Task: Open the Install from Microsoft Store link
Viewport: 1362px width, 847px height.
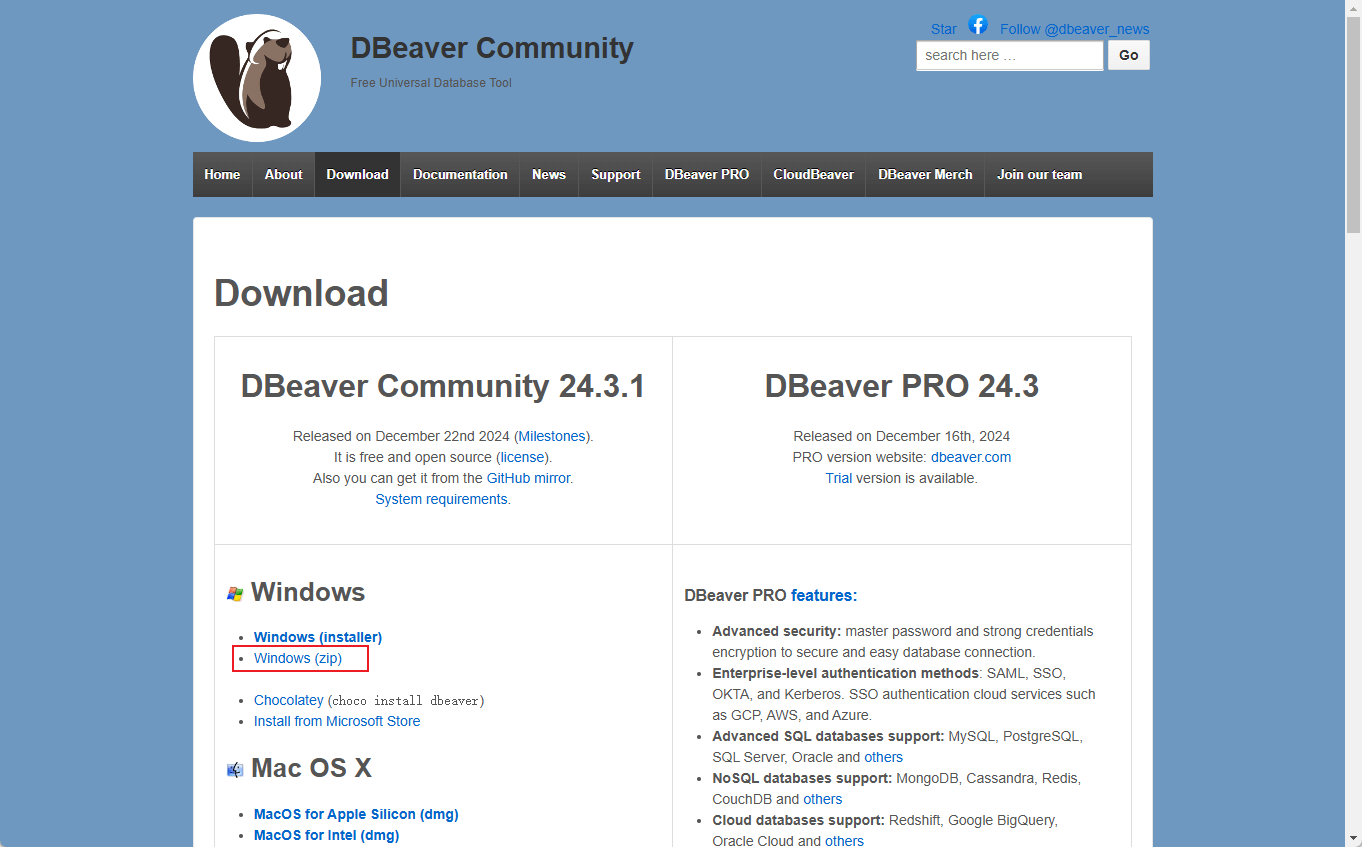Action: click(337, 721)
